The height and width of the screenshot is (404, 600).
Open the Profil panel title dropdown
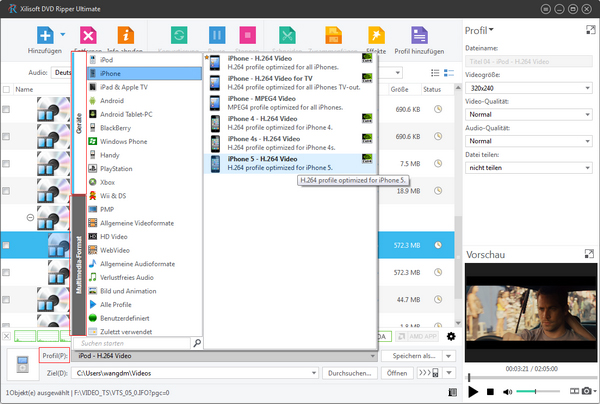click(x=491, y=29)
